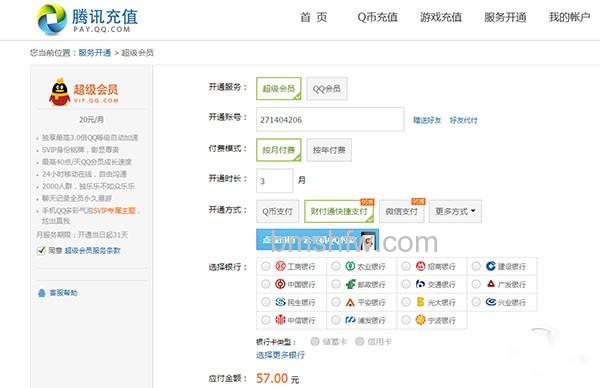Open the 更多方式 payment dropdown
The height and width of the screenshot is (388, 600).
pos(455,211)
